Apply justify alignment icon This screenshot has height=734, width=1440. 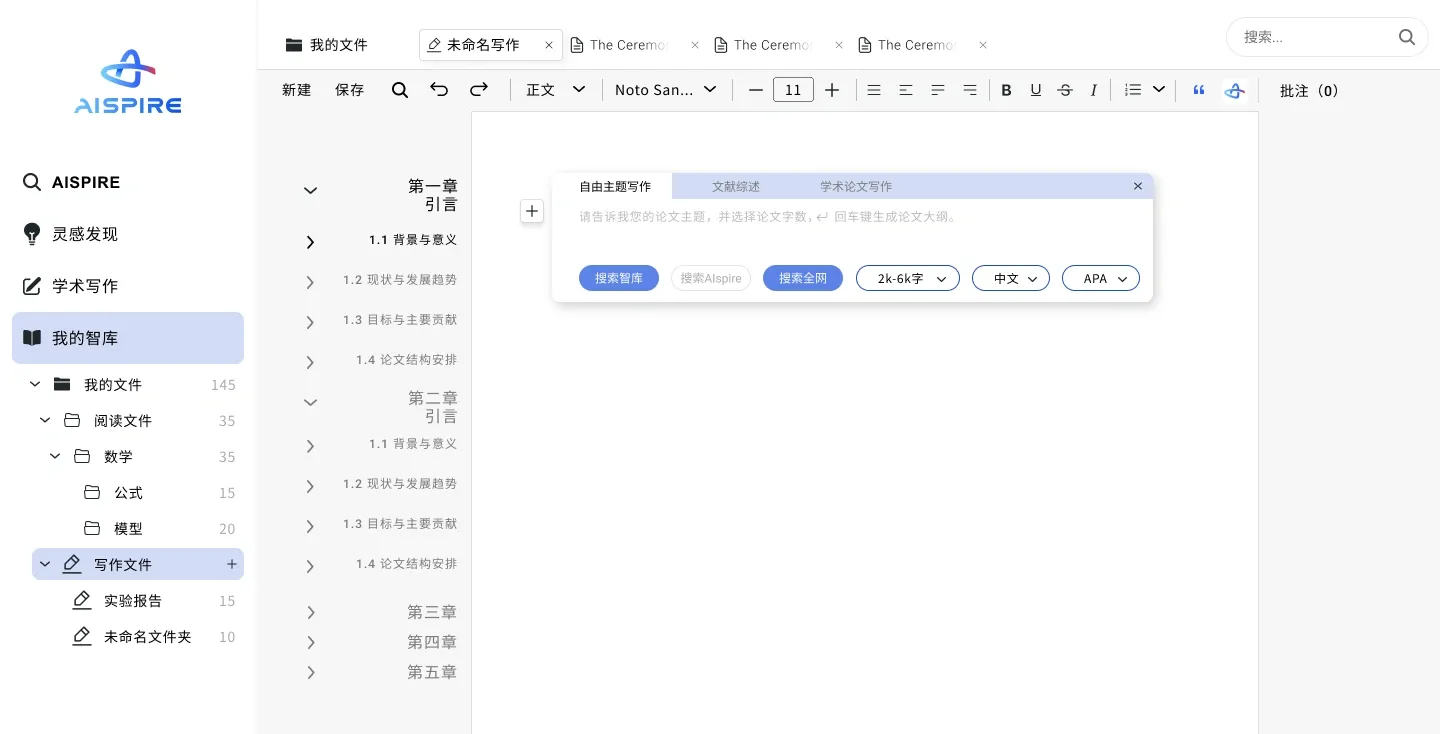tap(874, 90)
